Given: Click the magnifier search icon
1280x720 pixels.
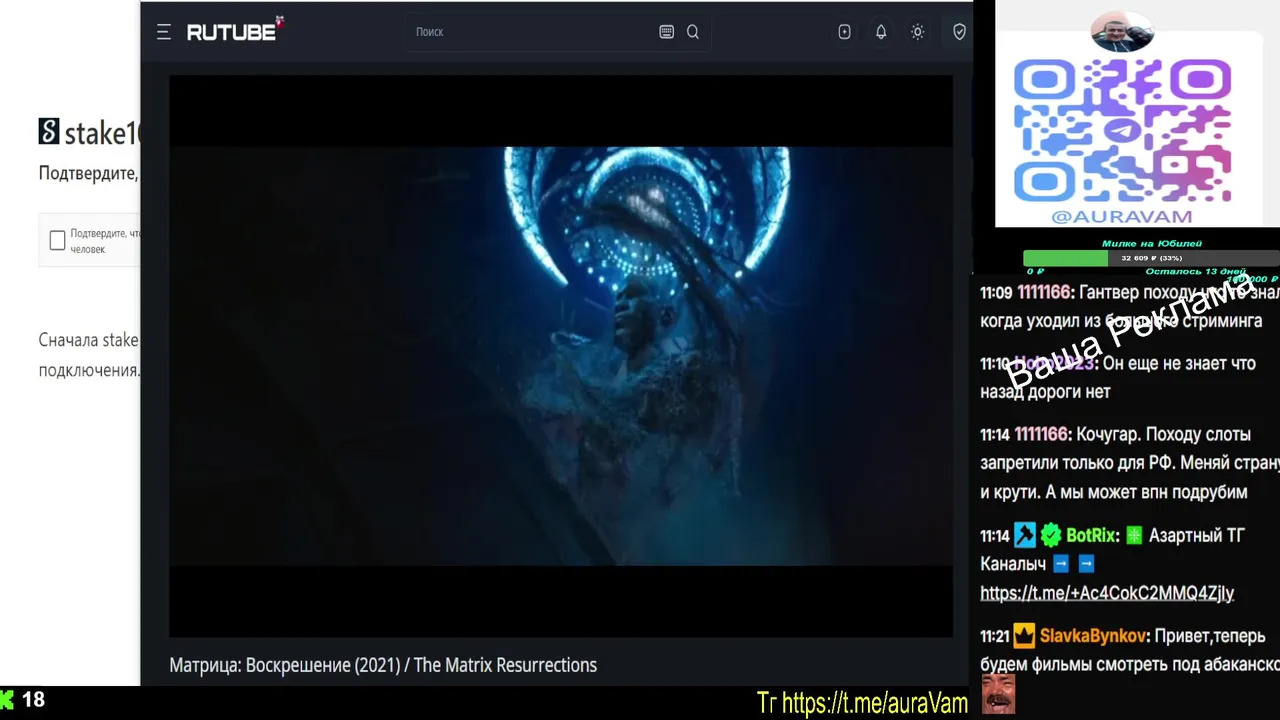Looking at the screenshot, I should tap(693, 32).
